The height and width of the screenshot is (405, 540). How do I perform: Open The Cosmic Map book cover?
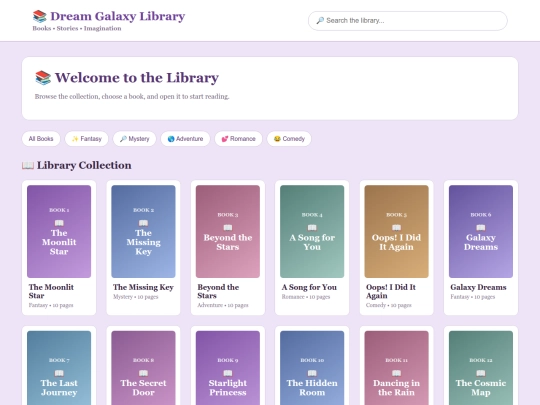click(x=481, y=368)
